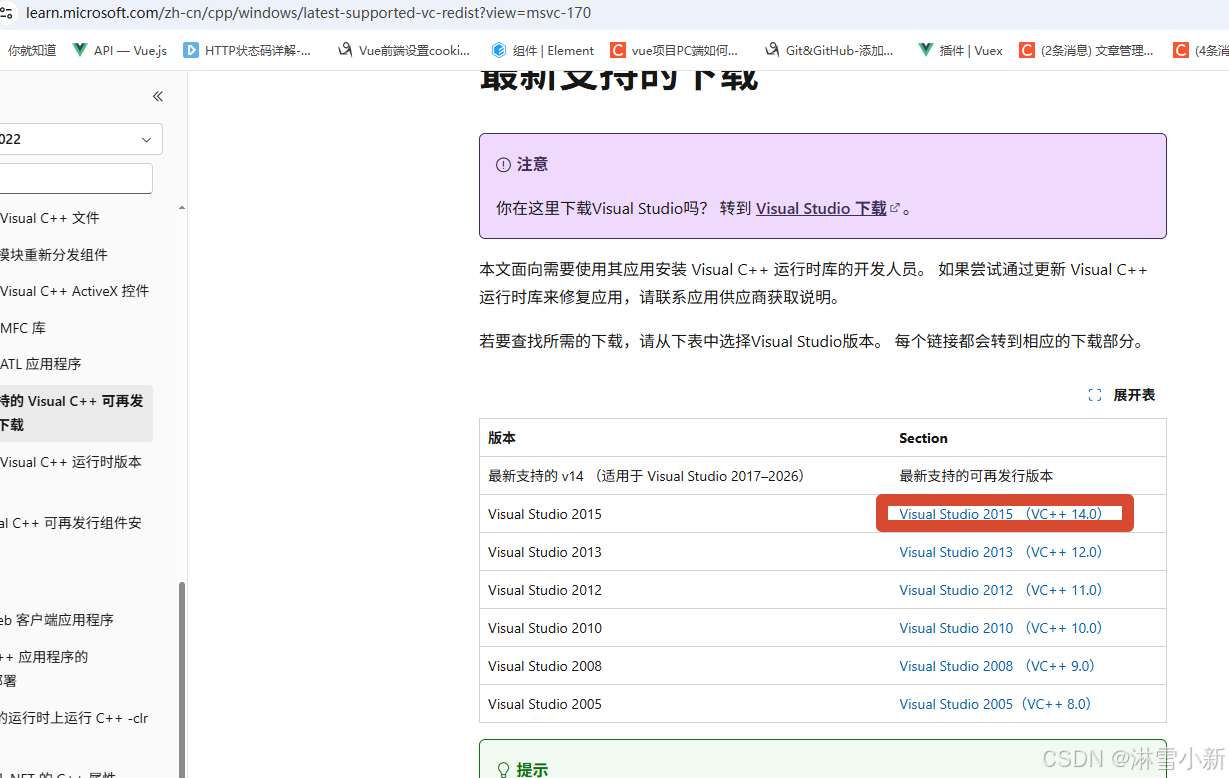Viewport: 1229px width, 778px height.
Task: Open the 组件 | Element bookmark
Action: tap(542, 50)
